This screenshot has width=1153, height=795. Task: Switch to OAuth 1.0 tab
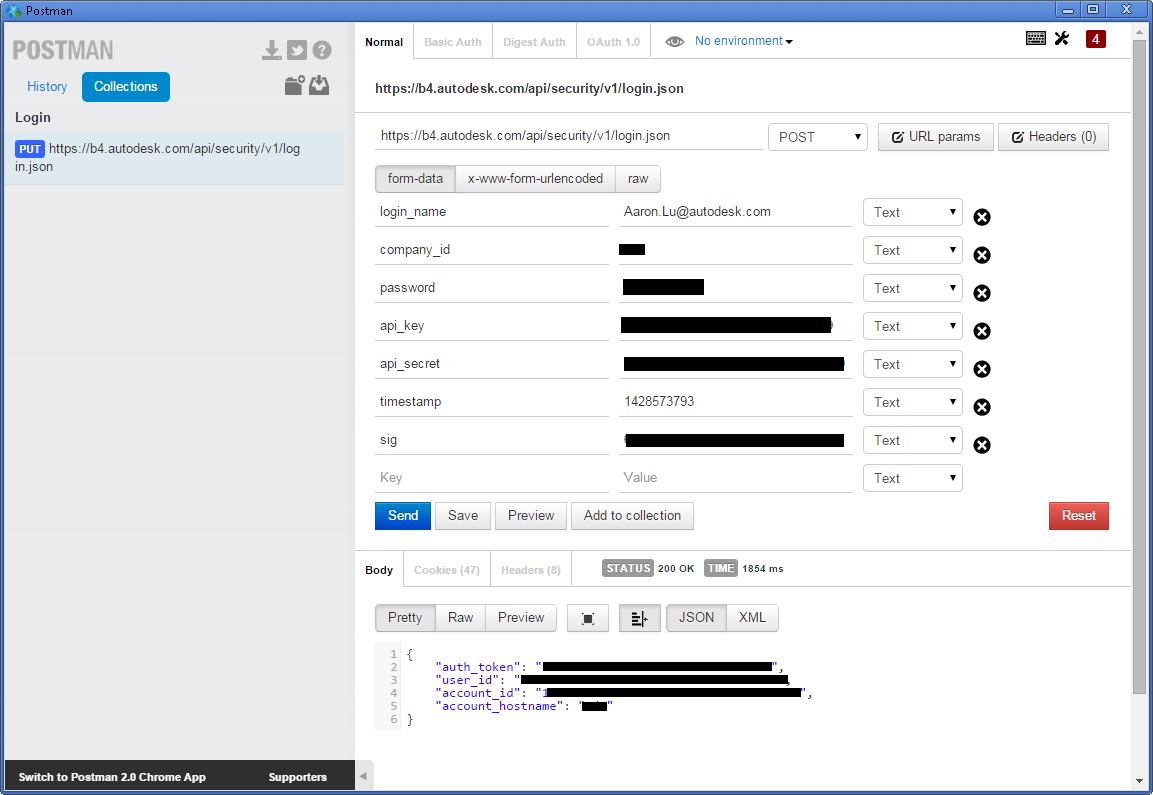pos(613,42)
